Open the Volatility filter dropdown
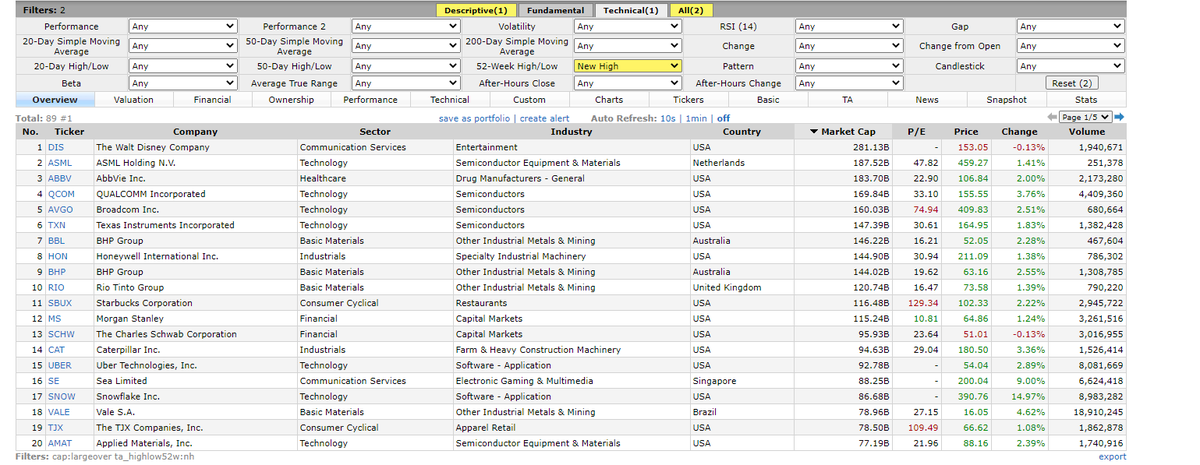 628,26
